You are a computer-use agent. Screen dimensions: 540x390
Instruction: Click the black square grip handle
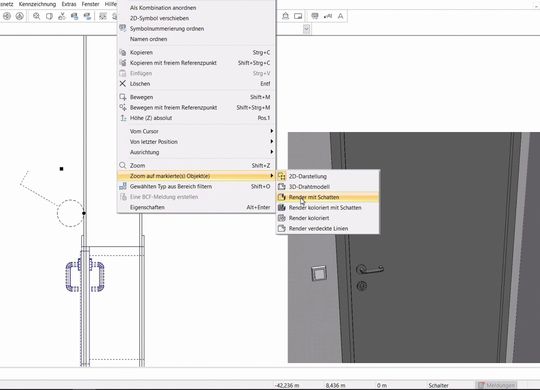coord(61,169)
